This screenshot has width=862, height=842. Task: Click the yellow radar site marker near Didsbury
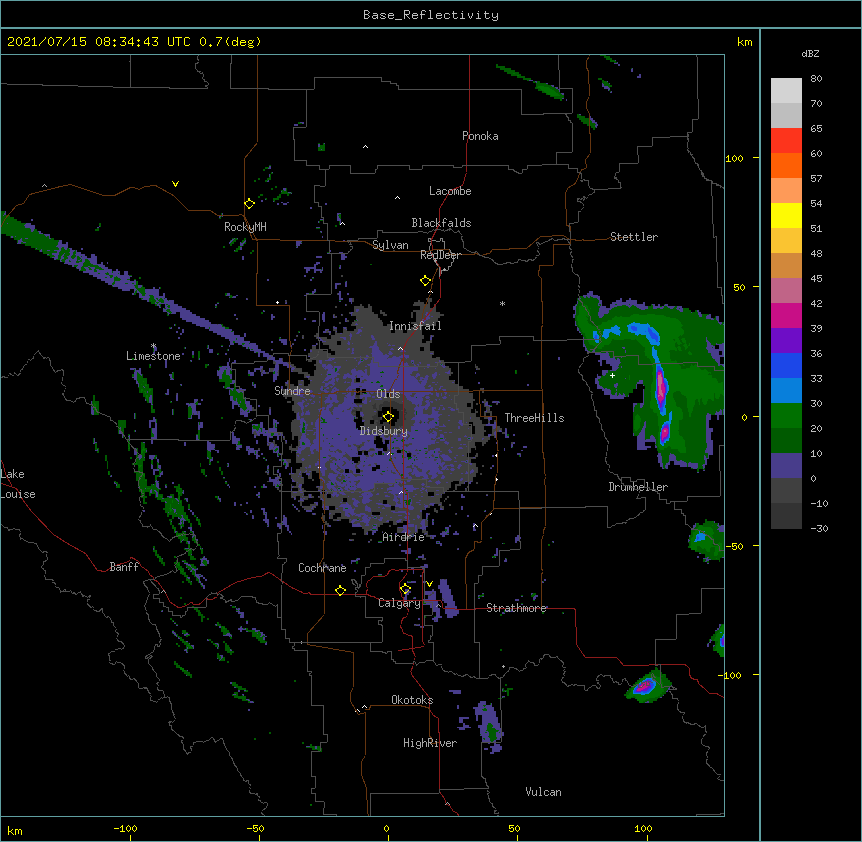tap(388, 416)
